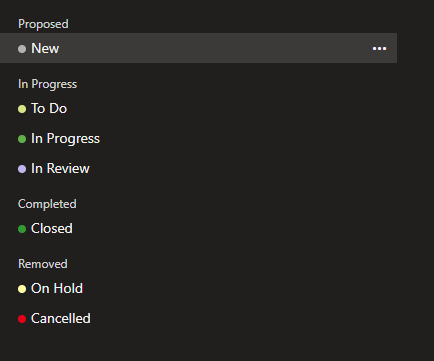Select the In Progress state item
The image size is (434, 361).
click(x=65, y=139)
